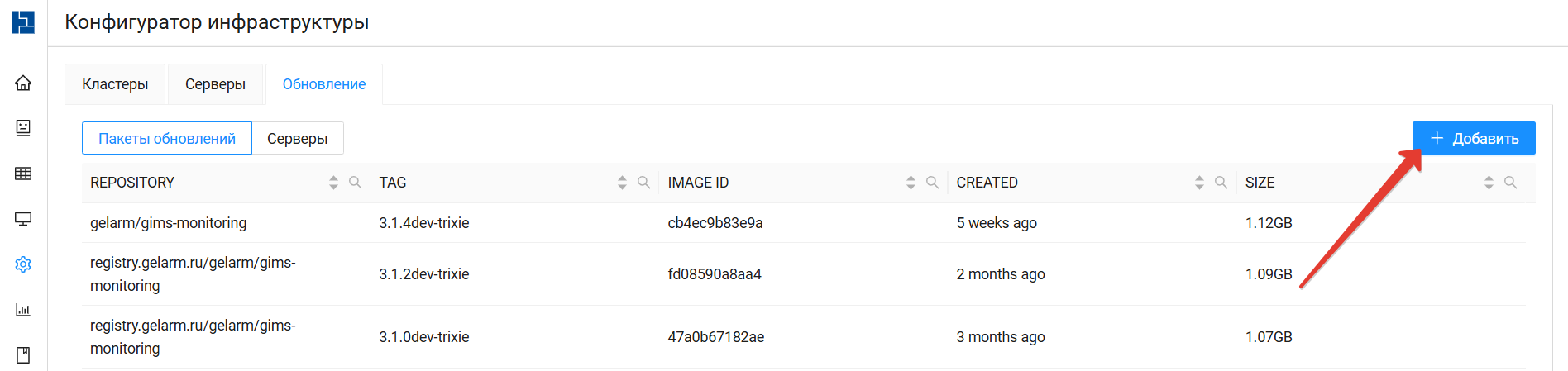Open the home icon in sidebar
This screenshot has width=1568, height=371.
[x=23, y=83]
